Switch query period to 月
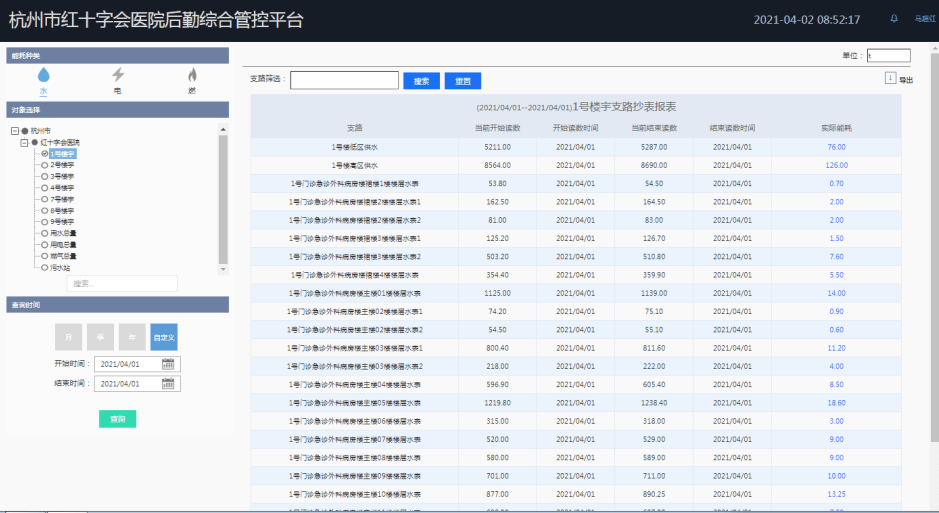This screenshot has width=939, height=513. point(68,337)
